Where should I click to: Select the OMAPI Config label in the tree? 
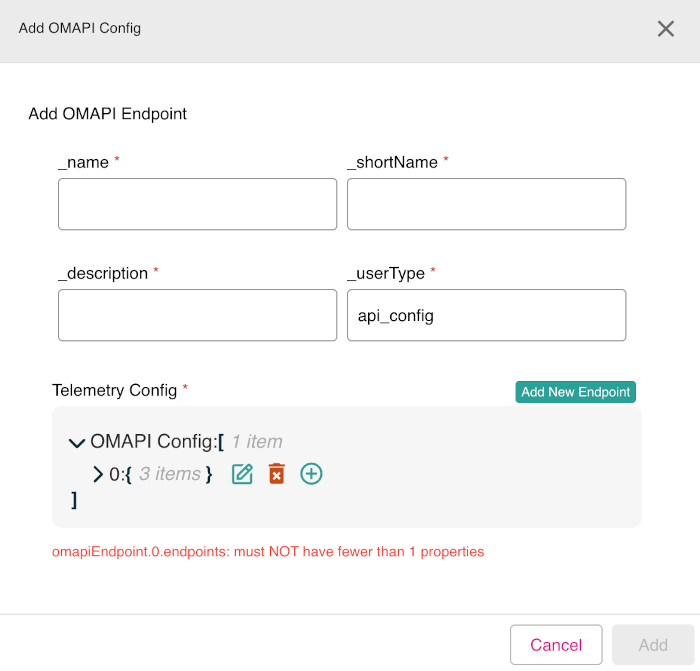[x=153, y=442]
